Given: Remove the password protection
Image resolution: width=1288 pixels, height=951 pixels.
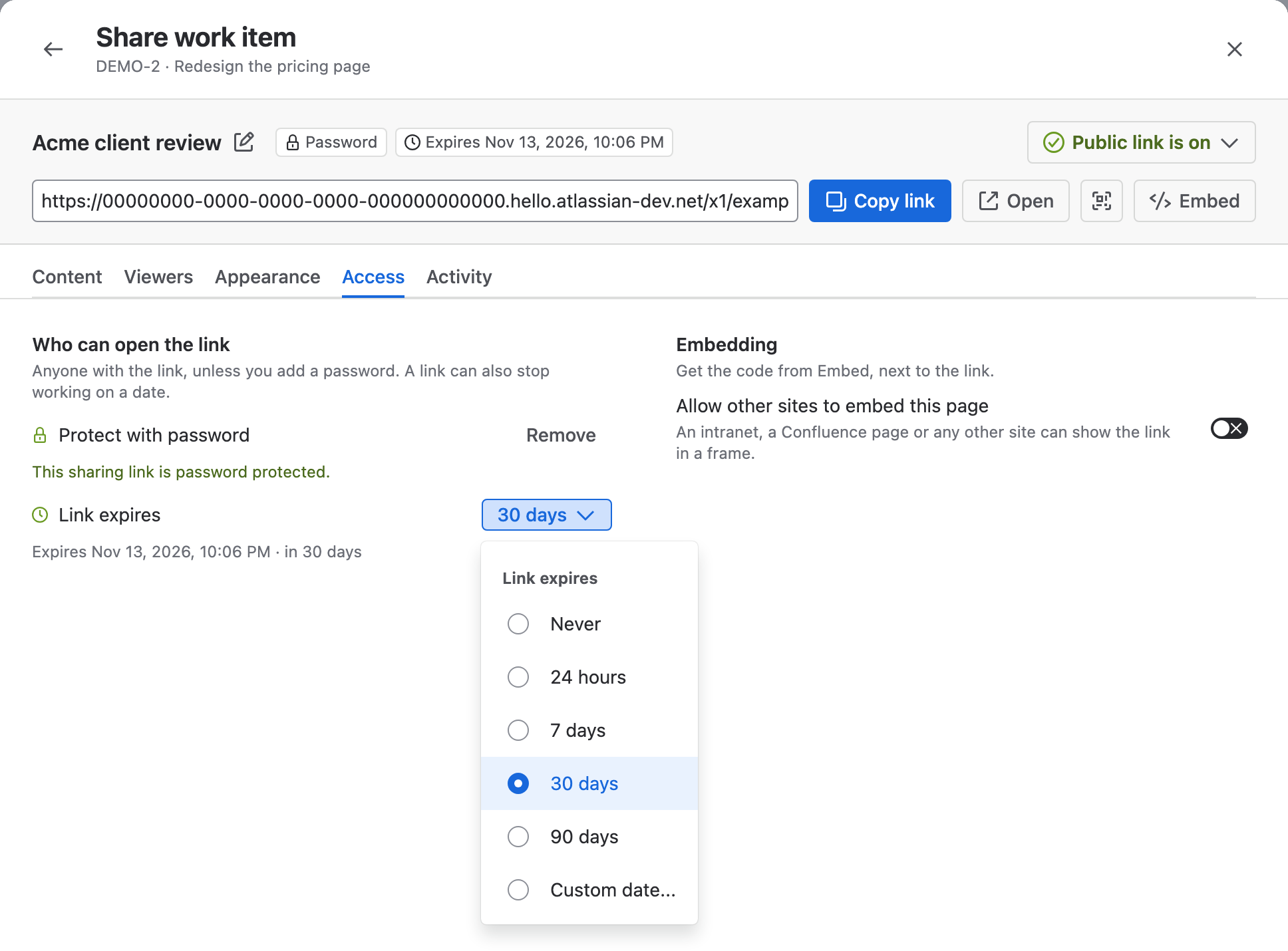Looking at the screenshot, I should (561, 435).
